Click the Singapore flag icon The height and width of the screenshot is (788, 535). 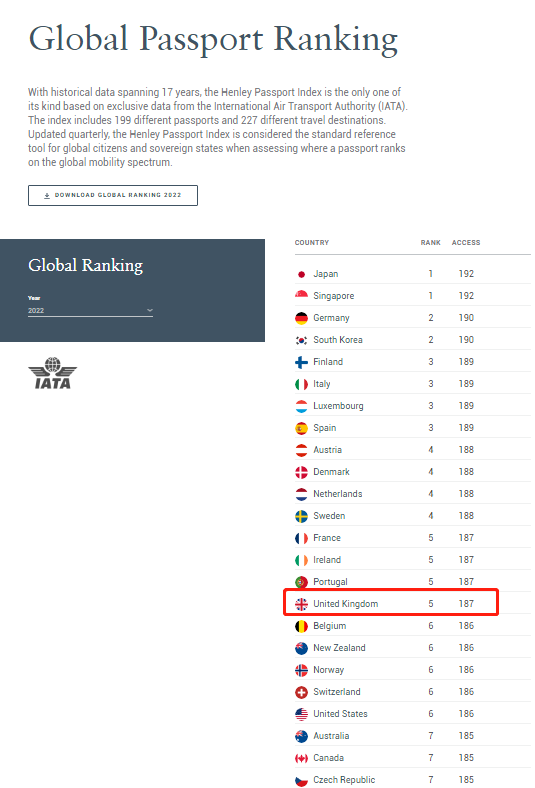tap(301, 296)
